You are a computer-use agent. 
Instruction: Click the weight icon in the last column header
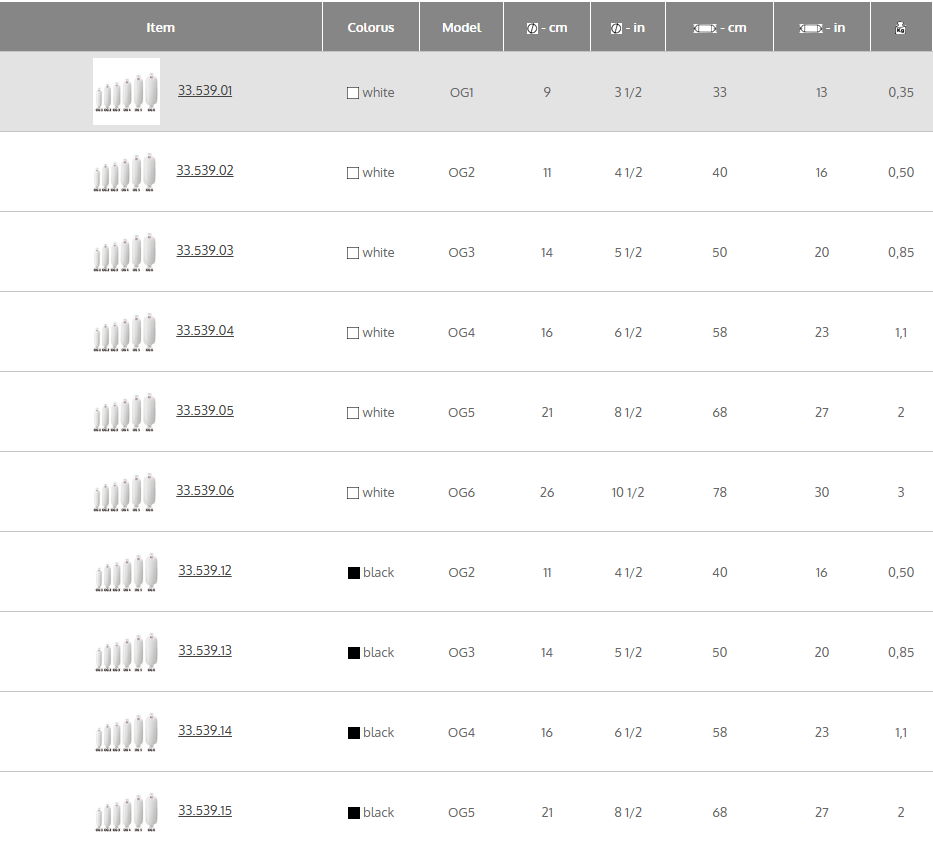[901, 29]
